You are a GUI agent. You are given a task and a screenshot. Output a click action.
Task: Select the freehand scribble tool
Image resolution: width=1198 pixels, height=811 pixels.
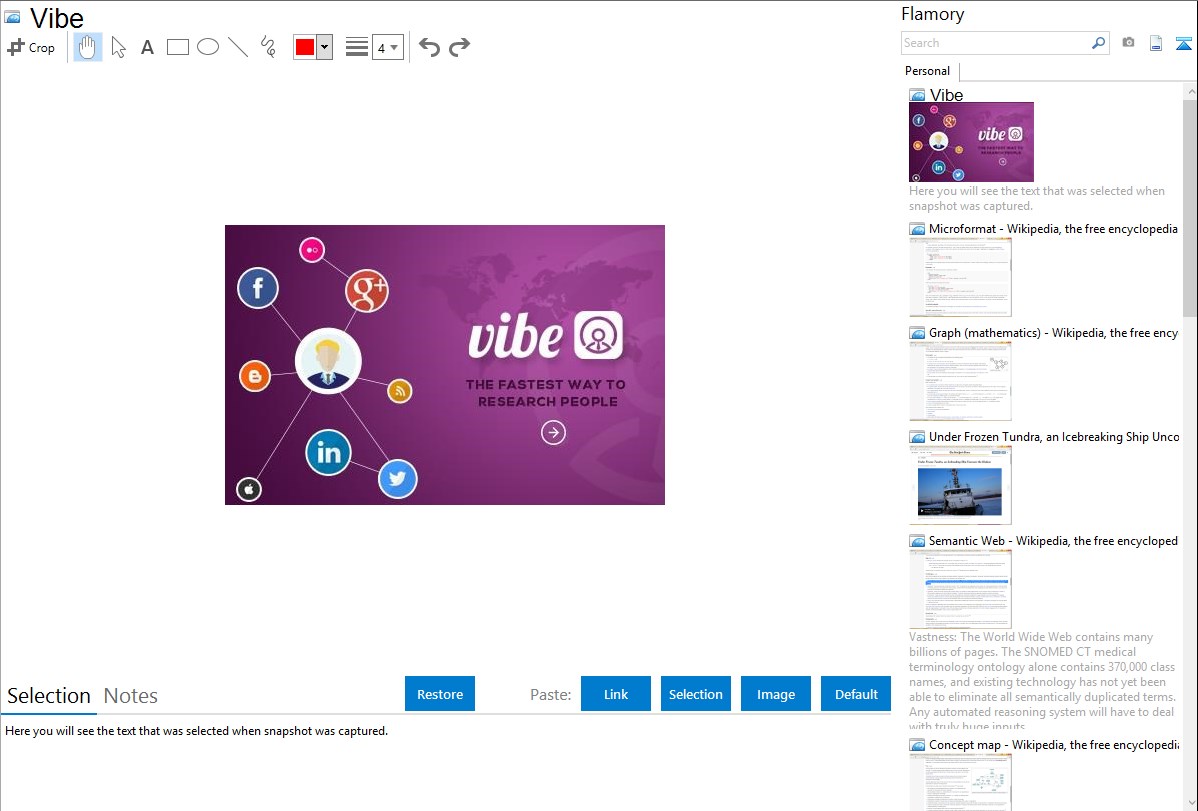pyautogui.click(x=268, y=47)
